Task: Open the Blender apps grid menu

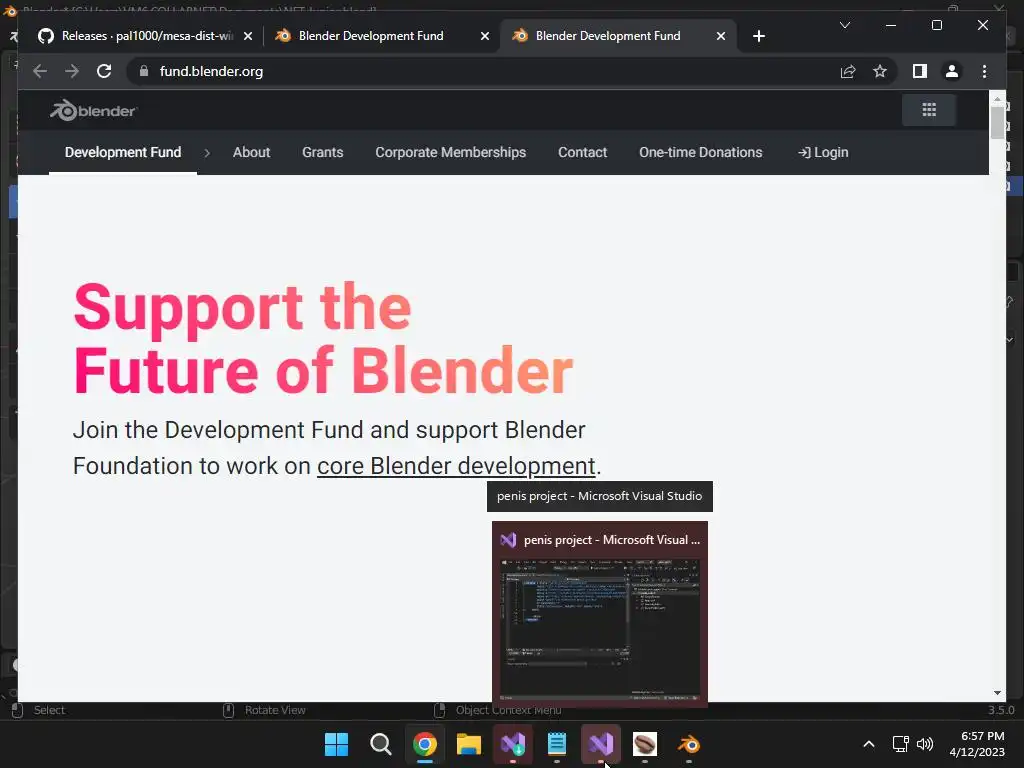Action: coord(929,110)
